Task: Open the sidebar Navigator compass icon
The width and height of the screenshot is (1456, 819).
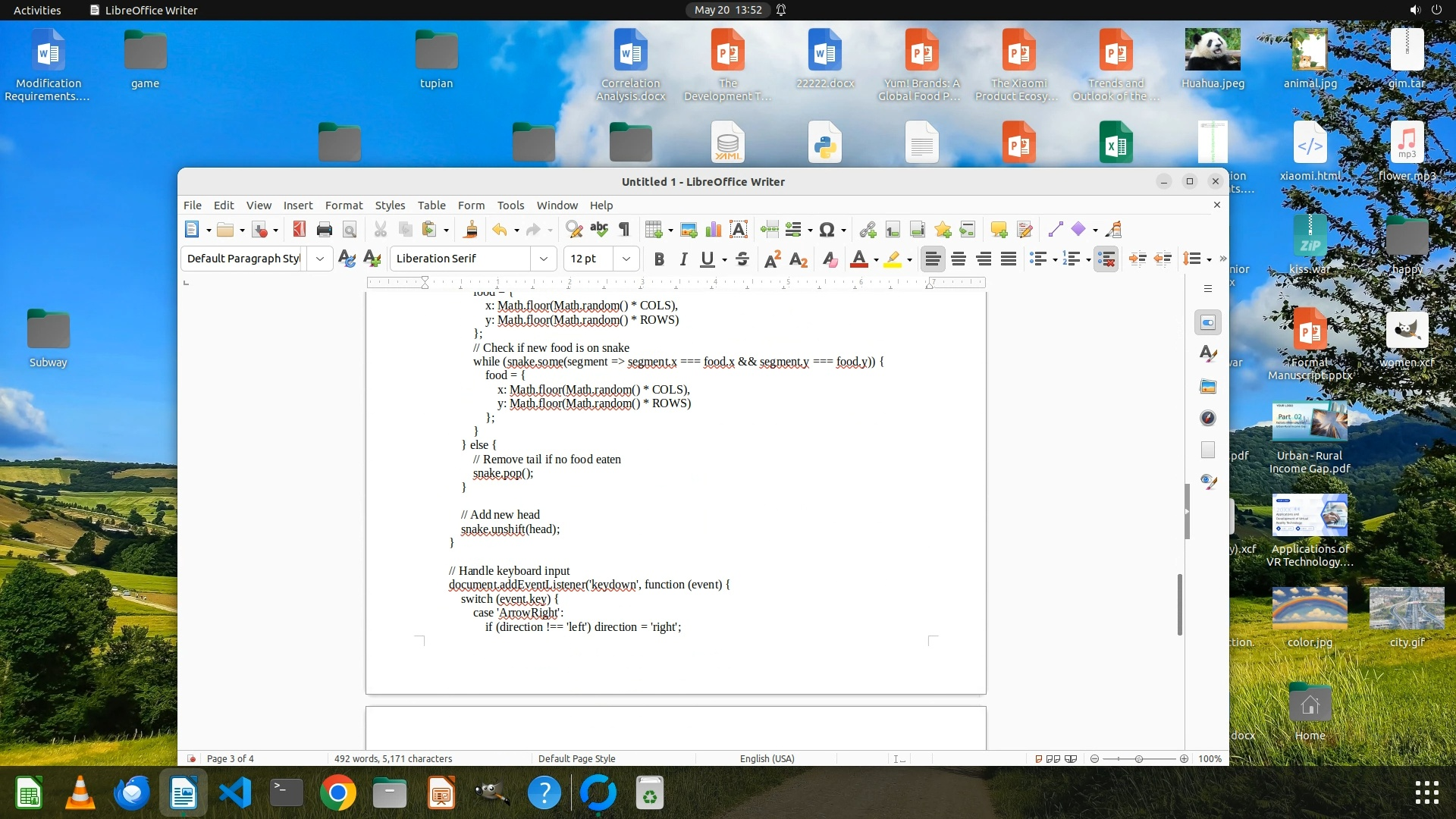Action: coord(1208,418)
